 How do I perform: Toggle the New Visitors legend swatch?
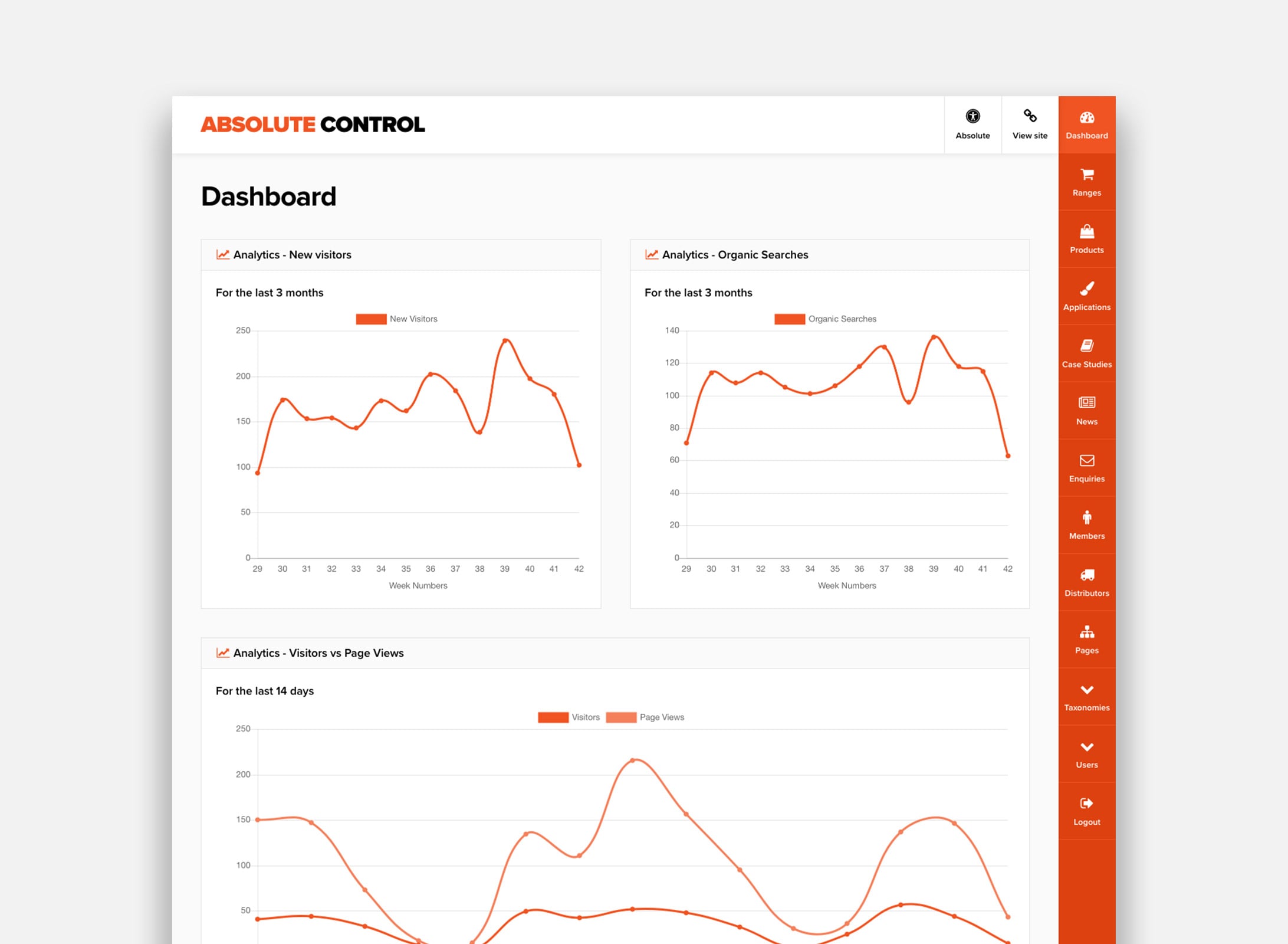371,319
